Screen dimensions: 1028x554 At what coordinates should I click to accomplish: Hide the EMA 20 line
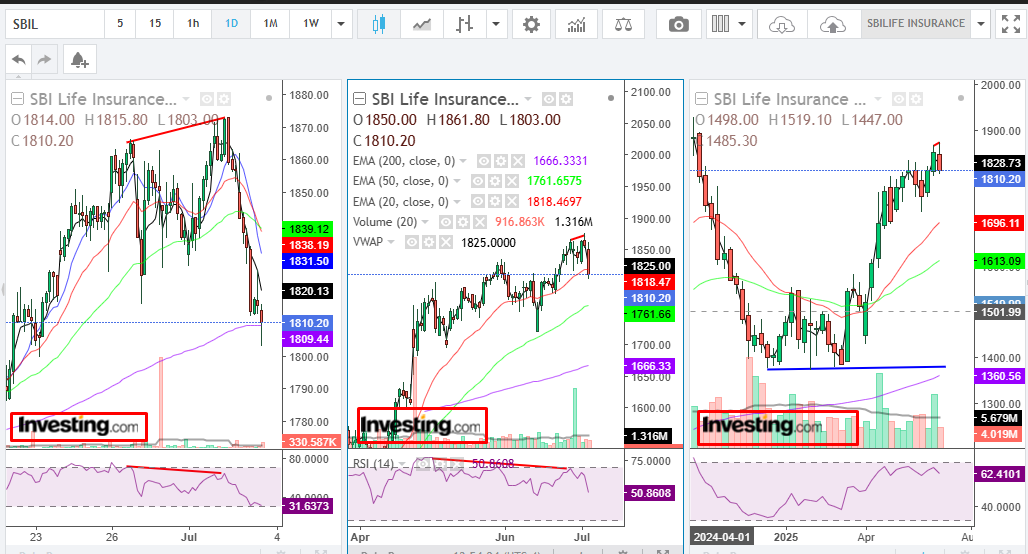pyautogui.click(x=478, y=201)
